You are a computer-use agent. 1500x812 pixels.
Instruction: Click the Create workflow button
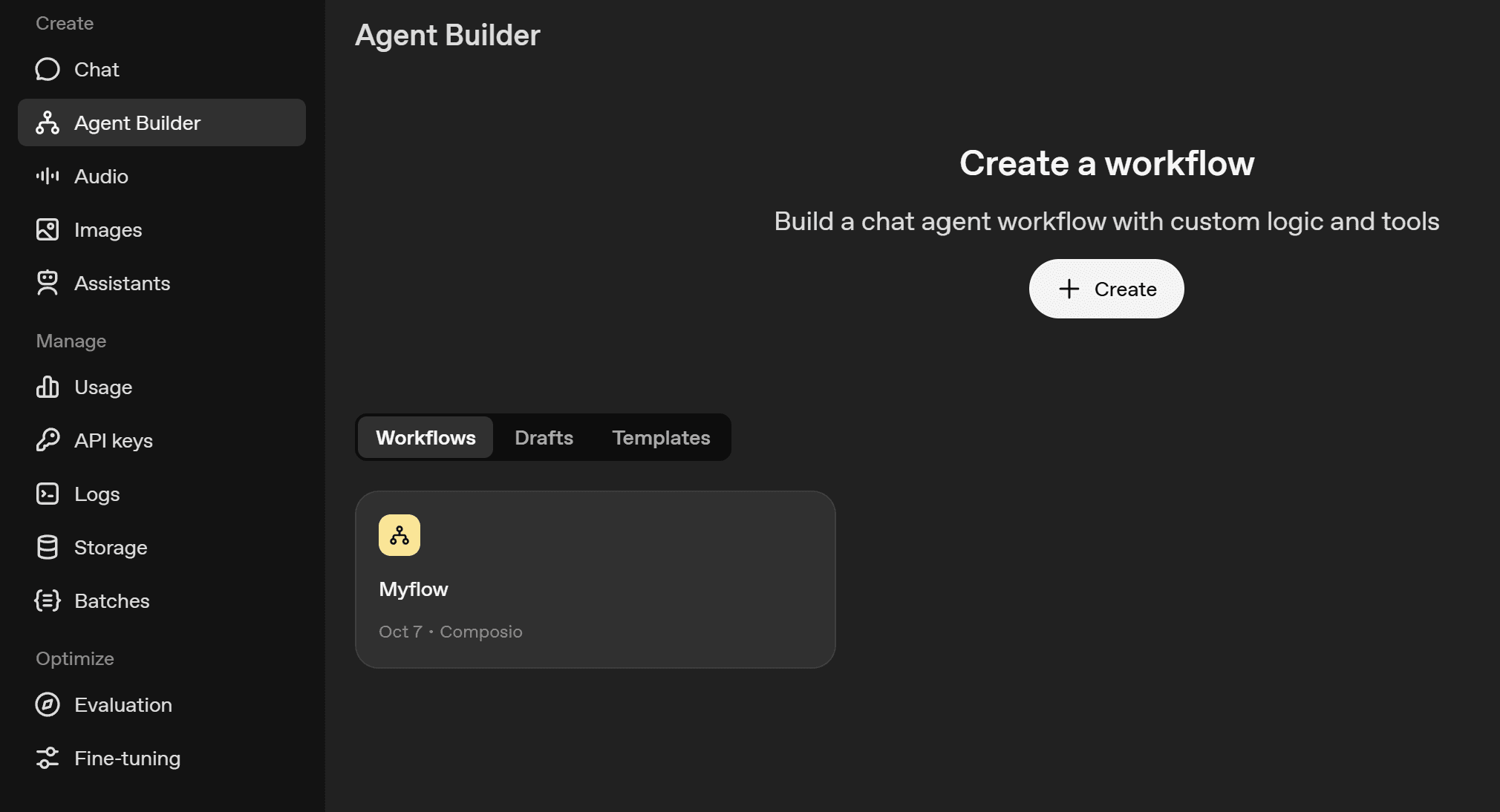[1105, 289]
